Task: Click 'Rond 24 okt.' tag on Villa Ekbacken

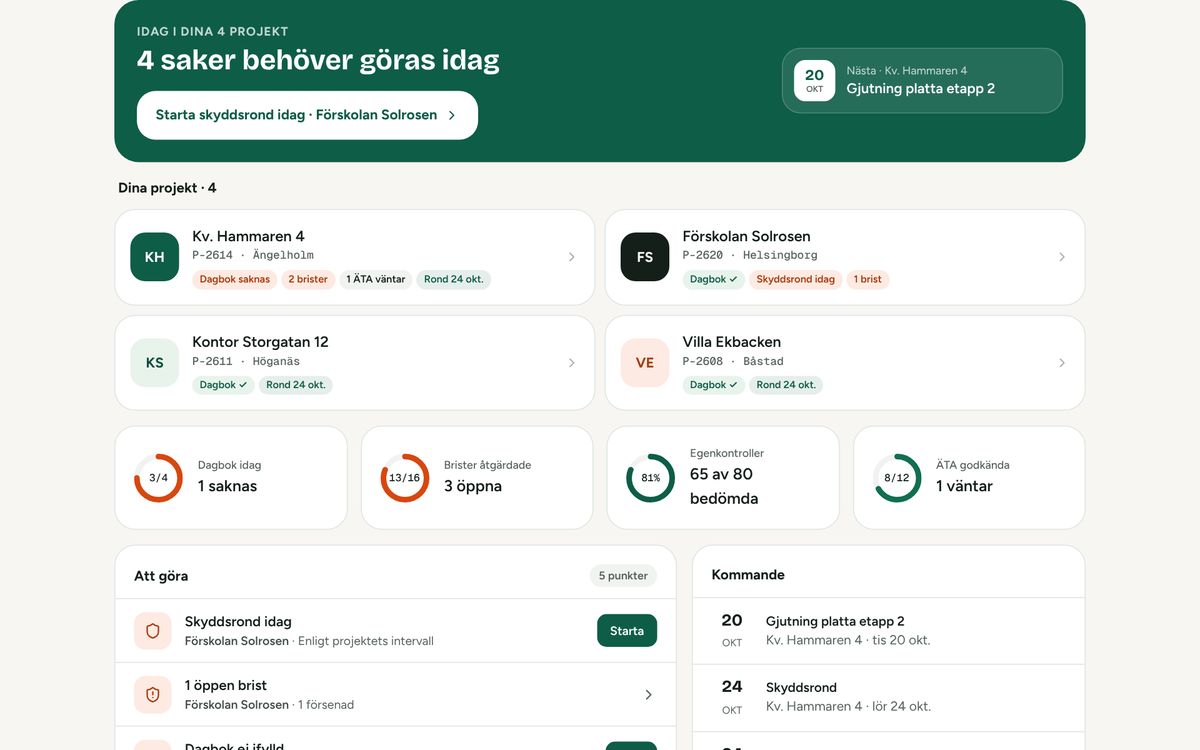Action: tap(786, 385)
